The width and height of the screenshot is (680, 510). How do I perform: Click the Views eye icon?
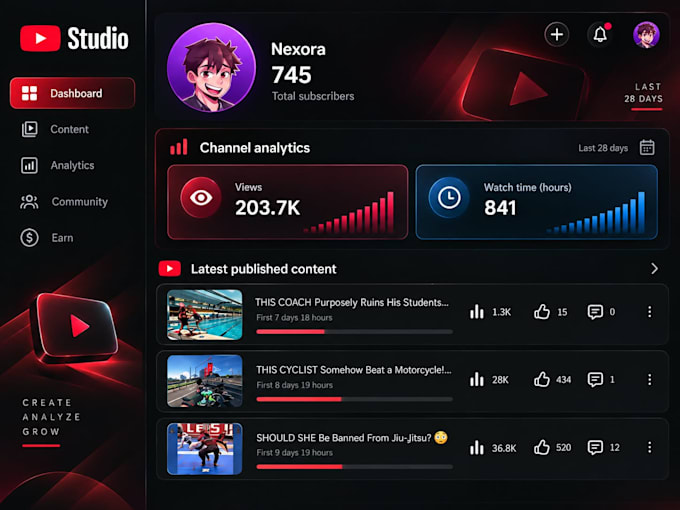[201, 198]
